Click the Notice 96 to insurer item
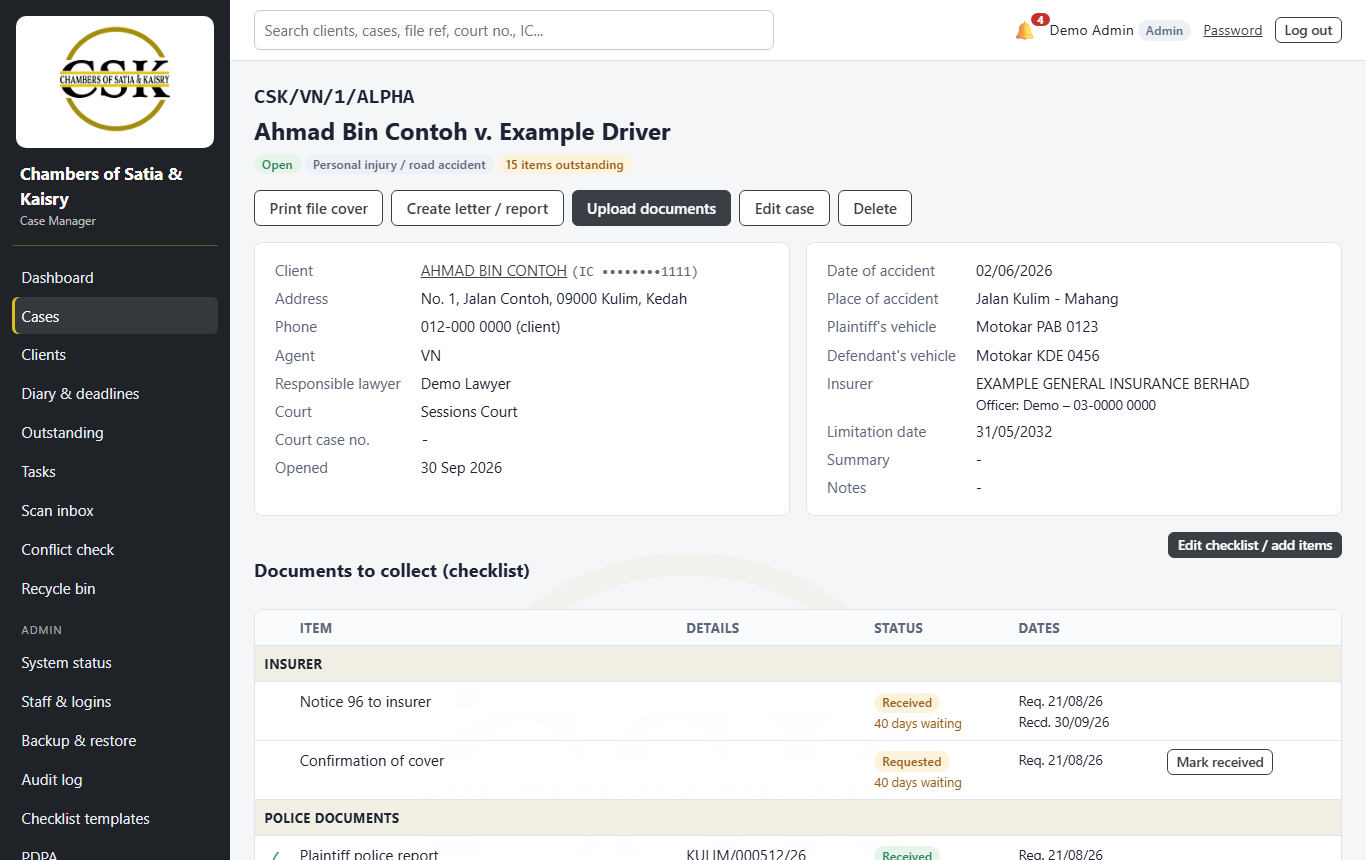 coord(365,702)
